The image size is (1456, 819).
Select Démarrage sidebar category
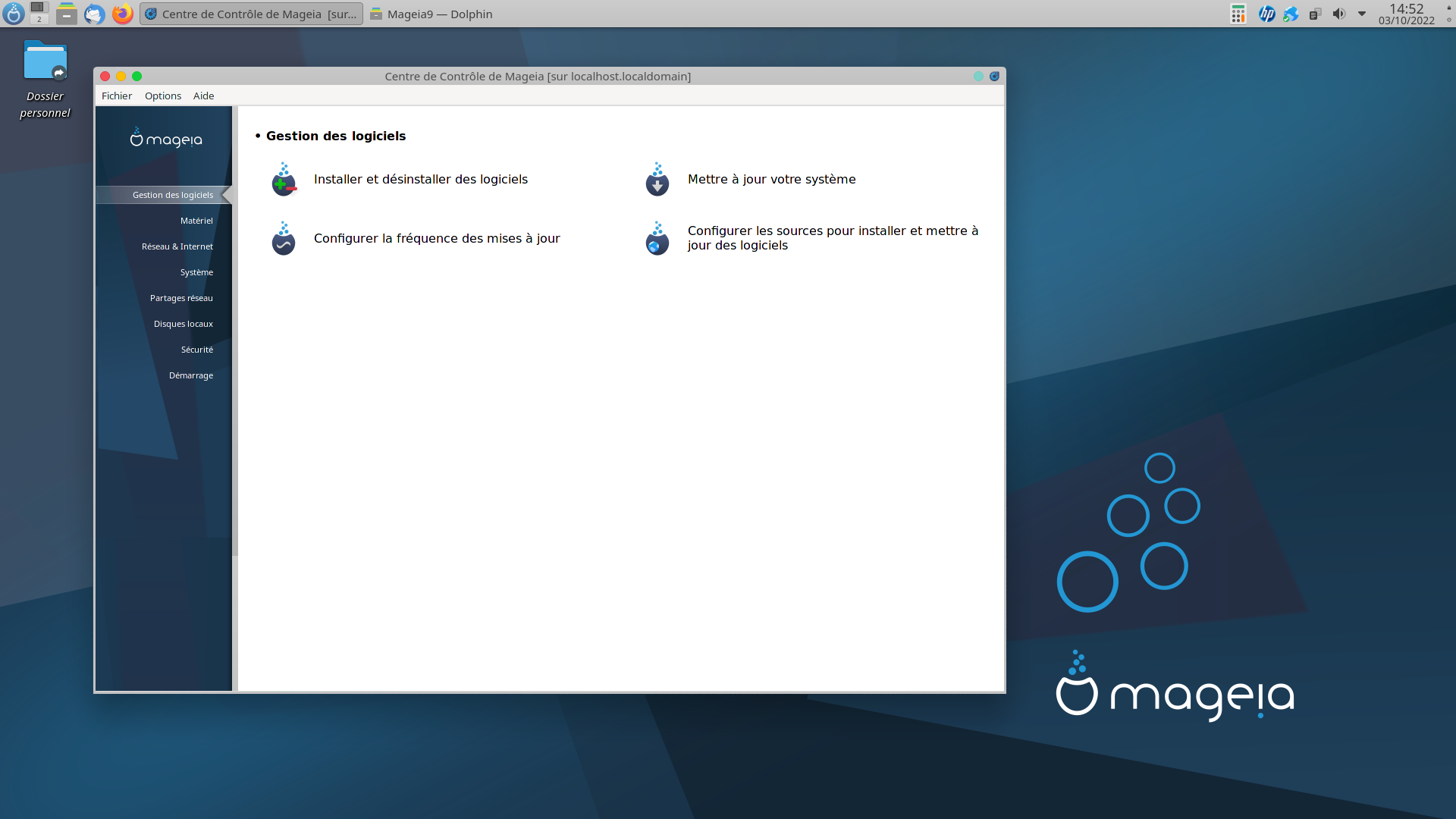191,375
